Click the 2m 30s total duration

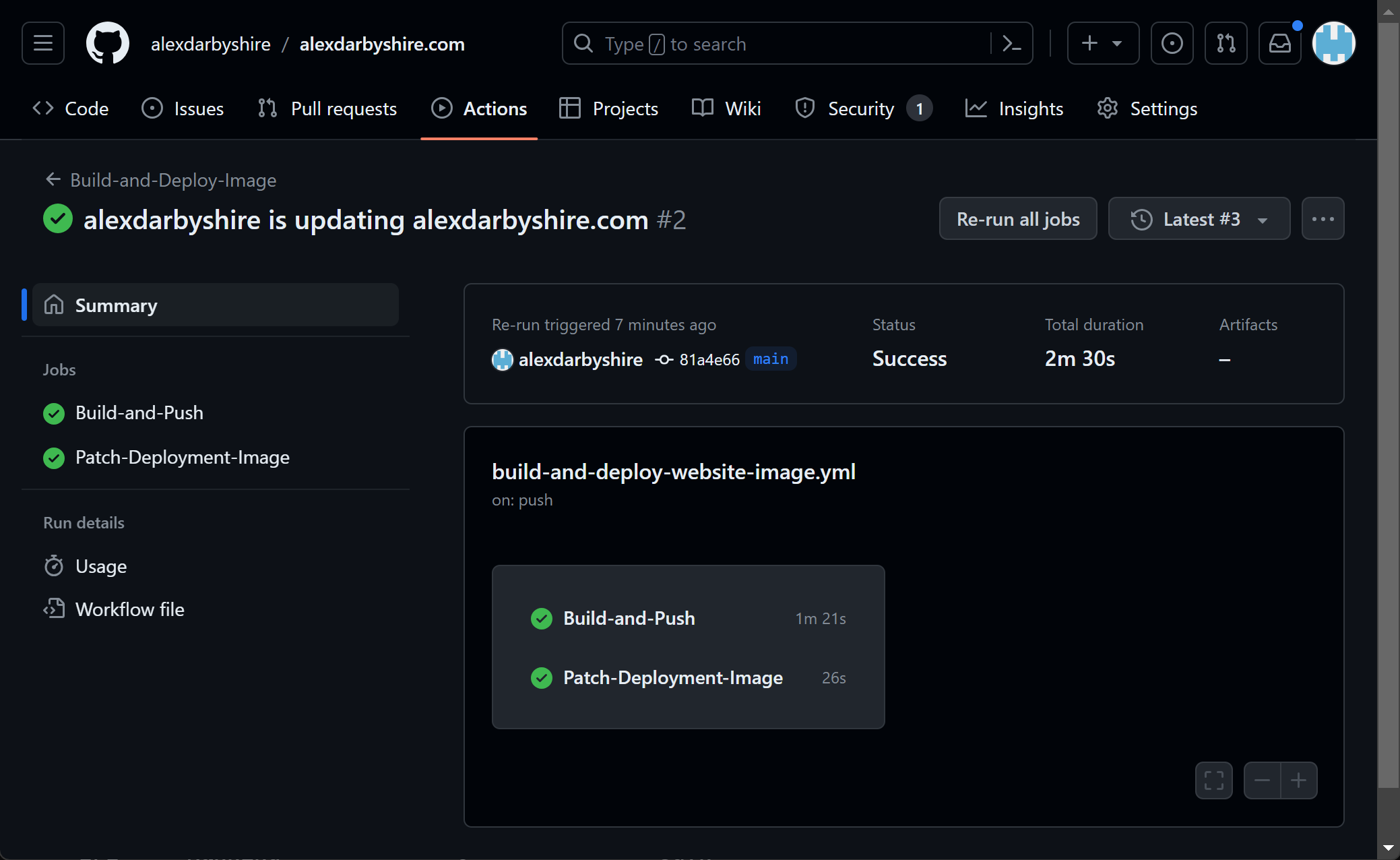click(1080, 359)
